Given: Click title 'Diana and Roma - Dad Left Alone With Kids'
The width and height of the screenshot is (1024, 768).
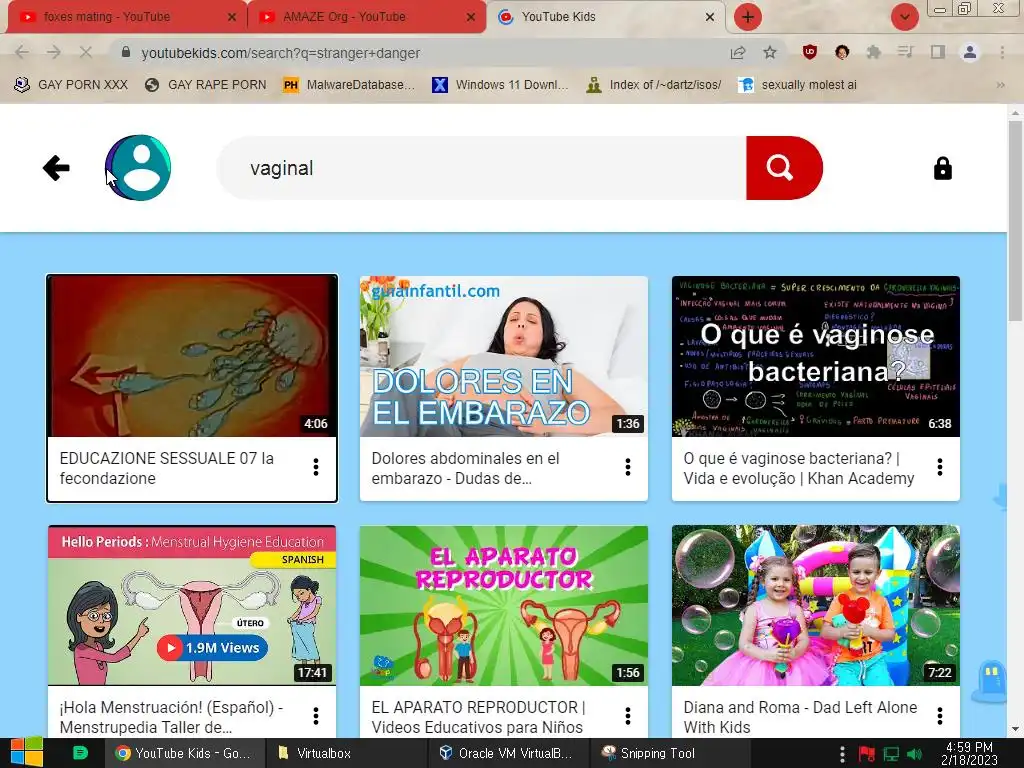Looking at the screenshot, I should click(x=800, y=717).
